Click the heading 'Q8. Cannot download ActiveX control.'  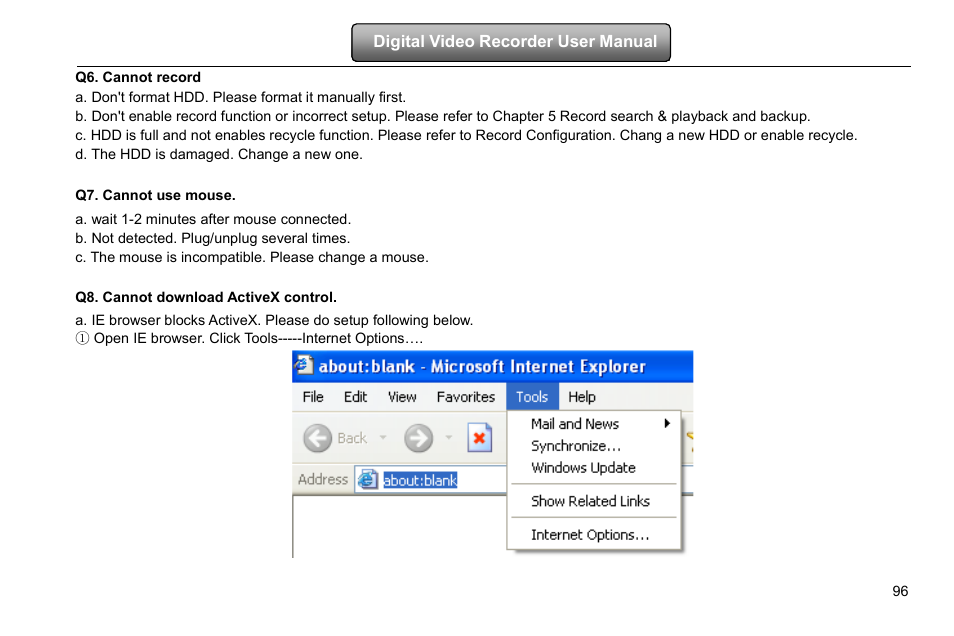(206, 297)
